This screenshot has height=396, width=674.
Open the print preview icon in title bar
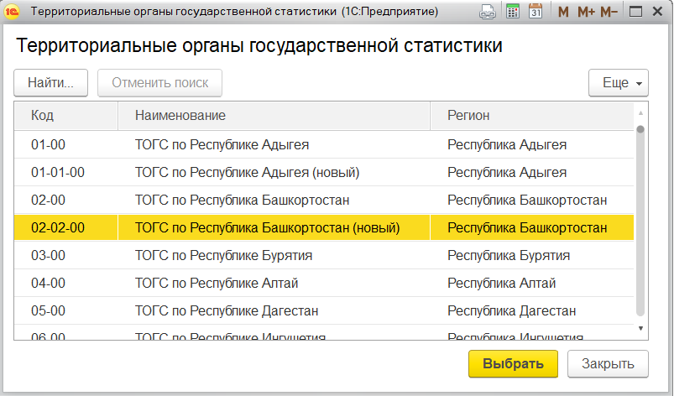[x=487, y=12]
